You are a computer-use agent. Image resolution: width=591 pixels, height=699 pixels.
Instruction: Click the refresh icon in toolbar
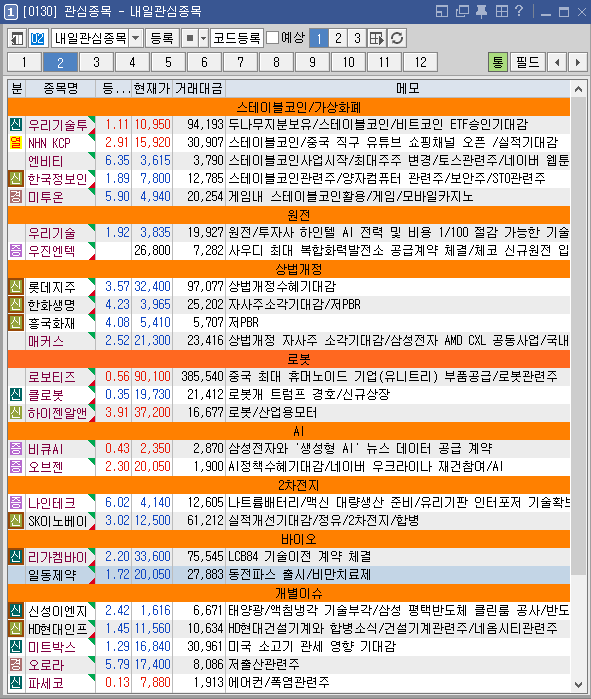click(397, 38)
